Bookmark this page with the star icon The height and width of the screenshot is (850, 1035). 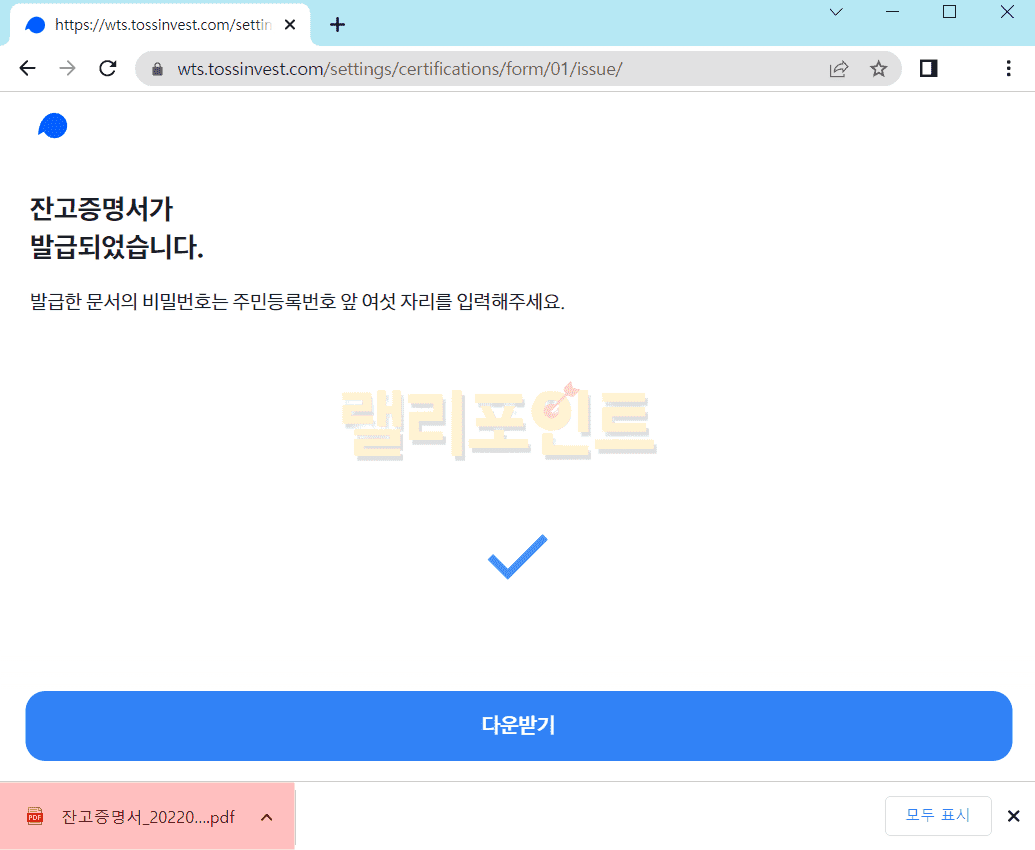pyautogui.click(x=878, y=69)
